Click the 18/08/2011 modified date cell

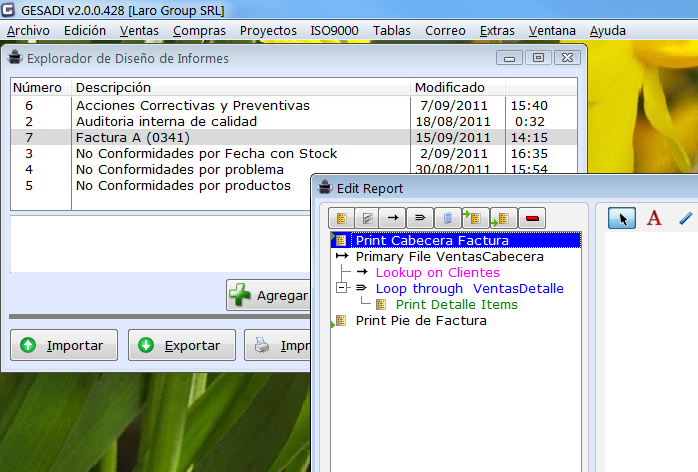click(x=453, y=122)
